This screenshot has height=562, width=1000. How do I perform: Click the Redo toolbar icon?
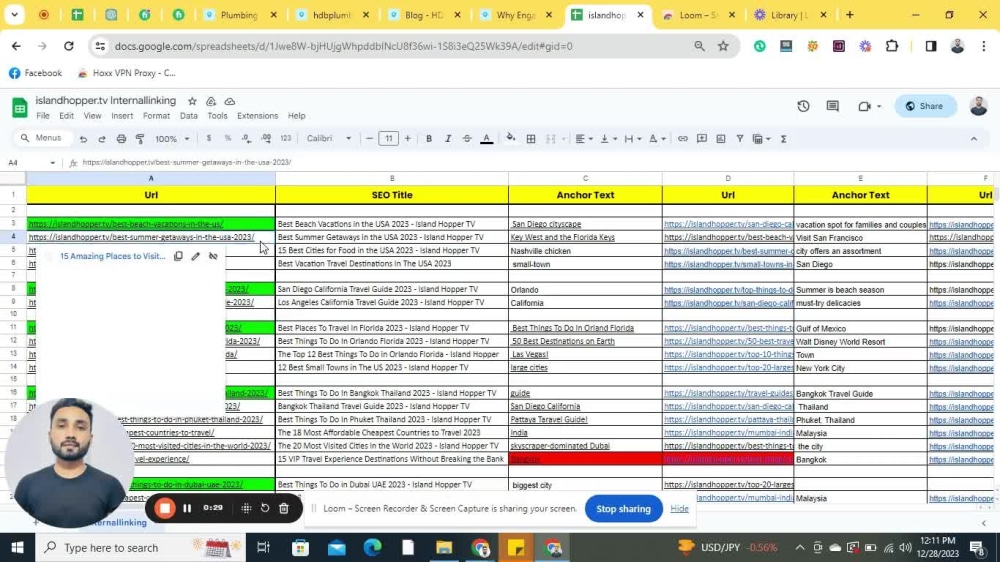pyautogui.click(x=101, y=138)
